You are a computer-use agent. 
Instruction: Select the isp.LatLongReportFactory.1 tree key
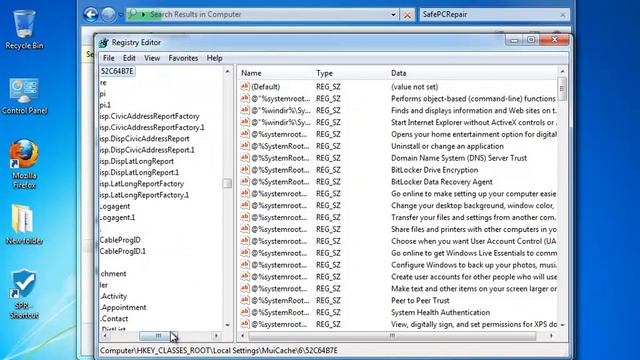[144, 195]
